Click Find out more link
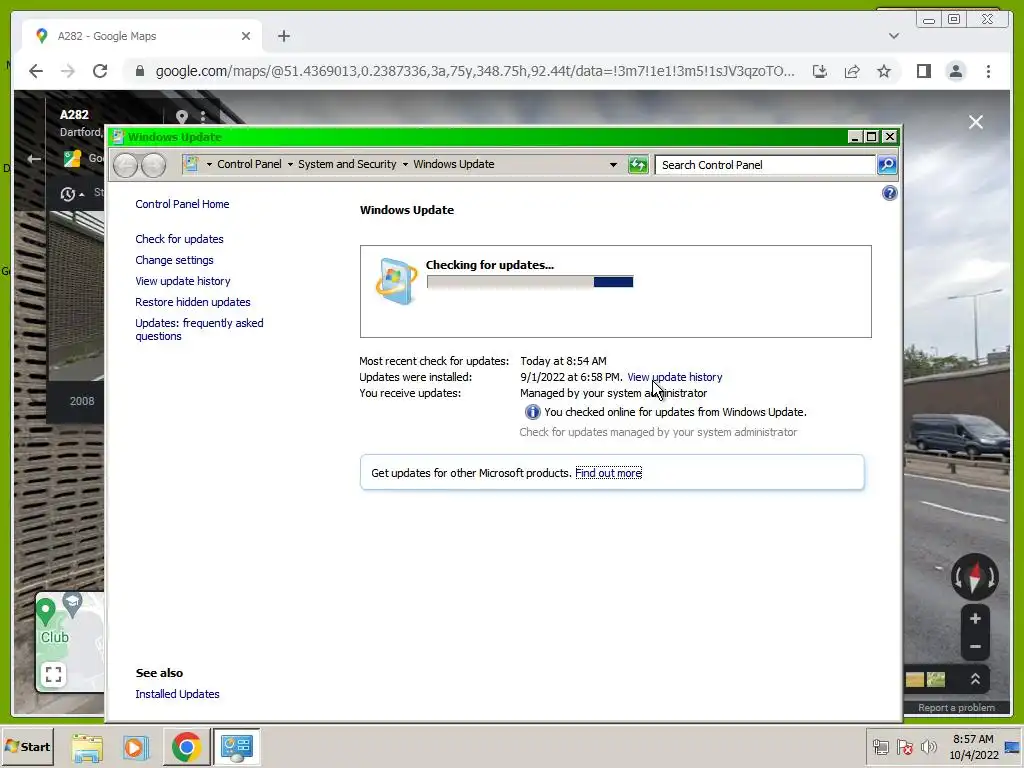The height and width of the screenshot is (768, 1024). point(608,473)
